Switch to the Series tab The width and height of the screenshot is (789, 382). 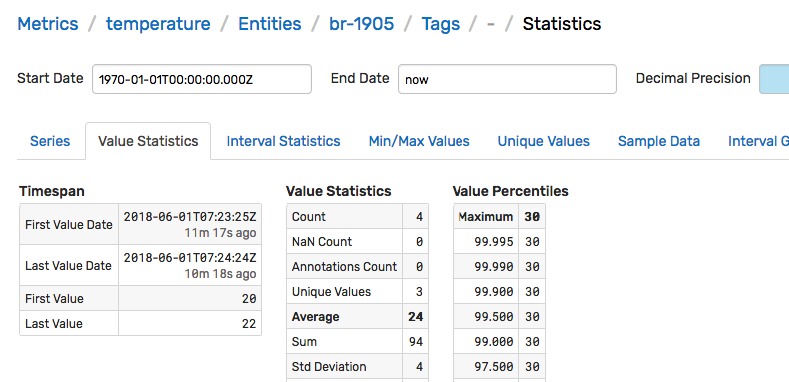pos(50,141)
